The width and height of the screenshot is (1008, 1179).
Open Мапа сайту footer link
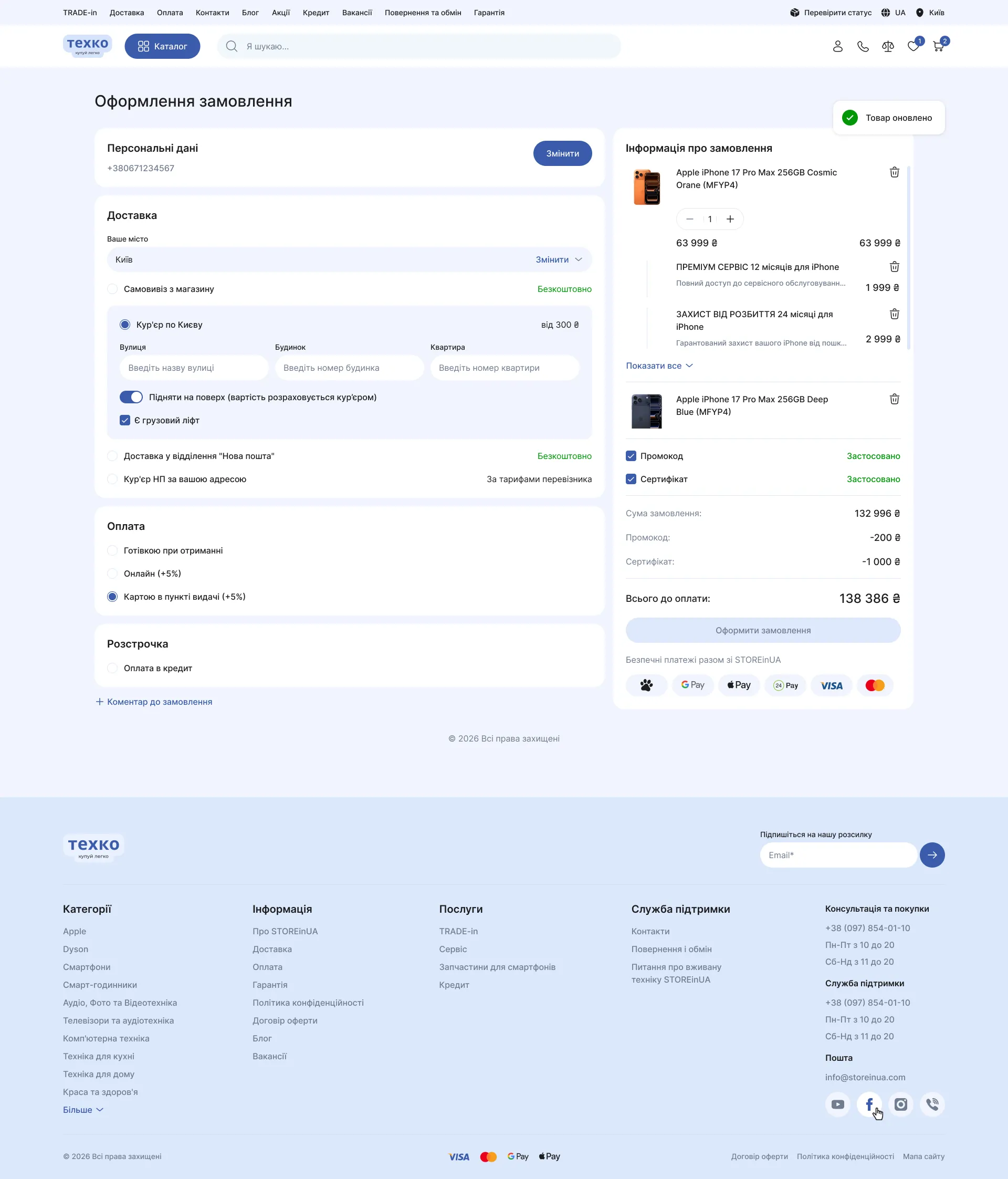(924, 1156)
